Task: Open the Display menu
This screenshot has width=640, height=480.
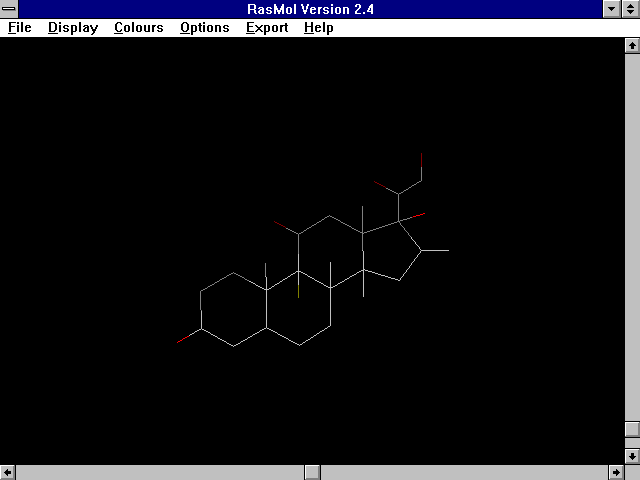Action: pos(73,28)
